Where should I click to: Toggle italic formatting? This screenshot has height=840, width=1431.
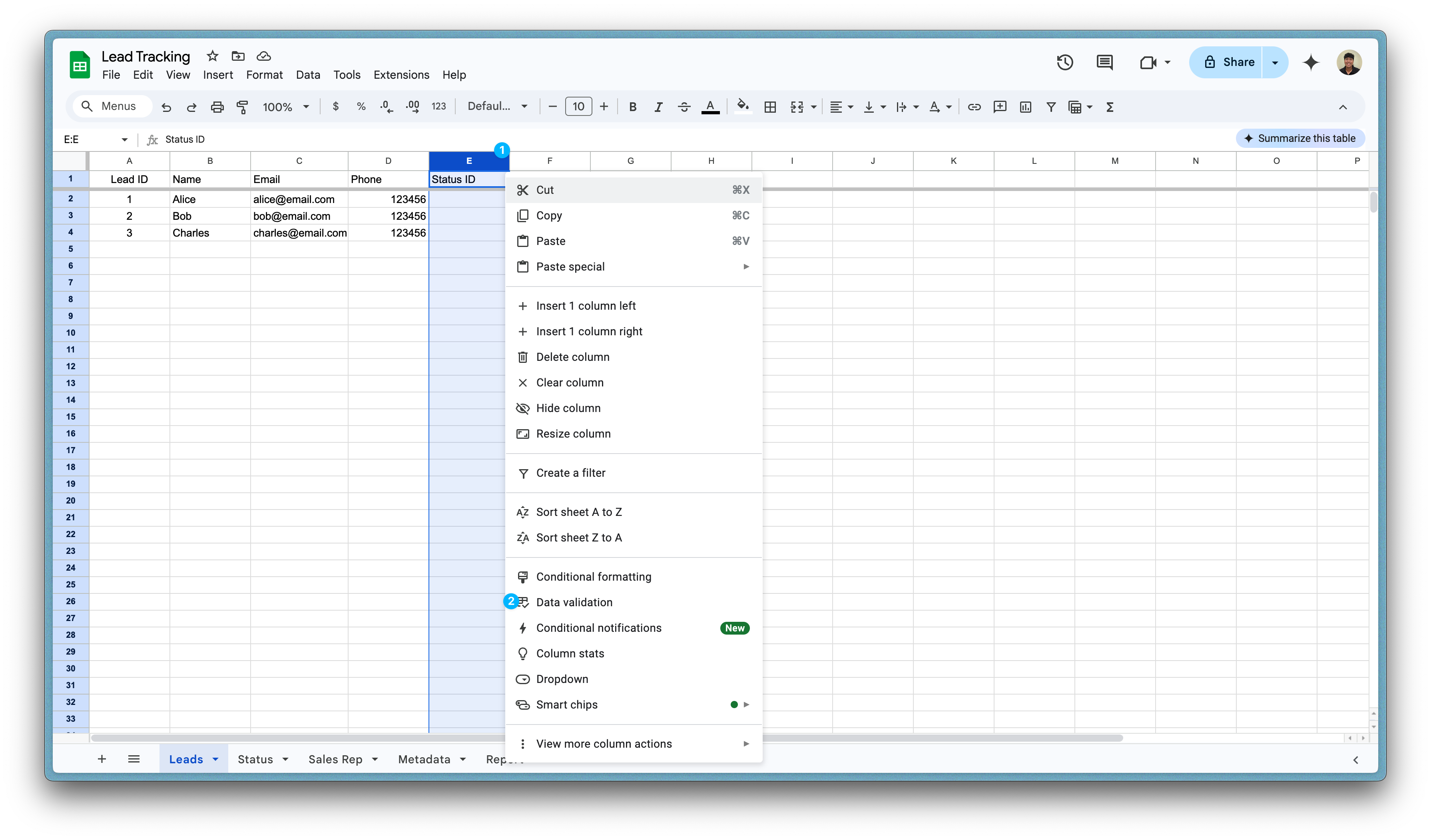[x=658, y=107]
